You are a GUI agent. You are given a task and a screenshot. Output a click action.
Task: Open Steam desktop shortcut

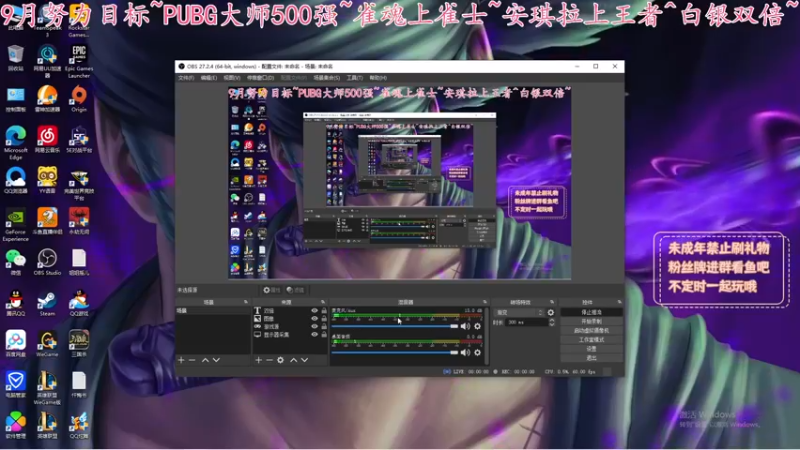pyautogui.click(x=47, y=303)
